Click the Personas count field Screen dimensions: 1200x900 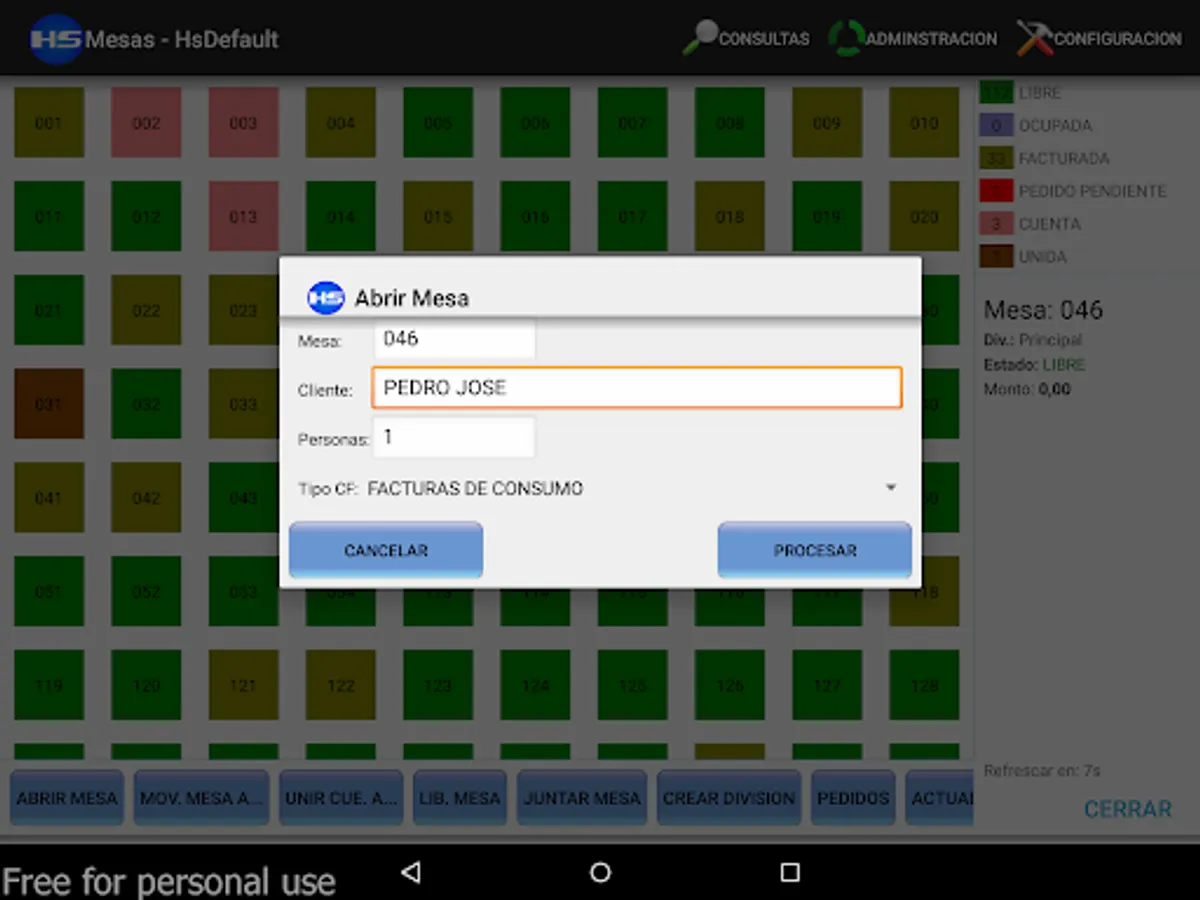455,437
